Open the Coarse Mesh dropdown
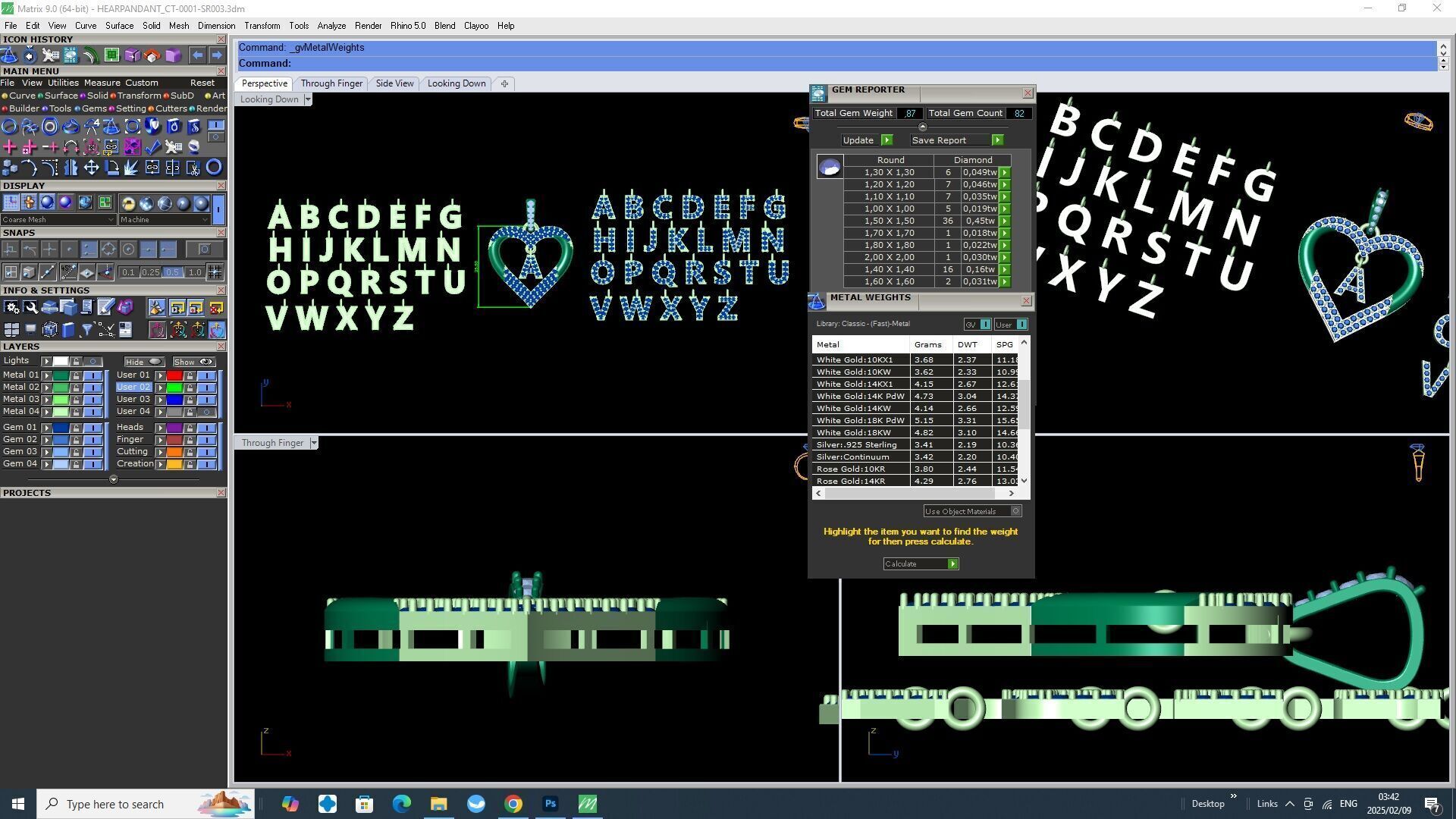 pyautogui.click(x=58, y=220)
